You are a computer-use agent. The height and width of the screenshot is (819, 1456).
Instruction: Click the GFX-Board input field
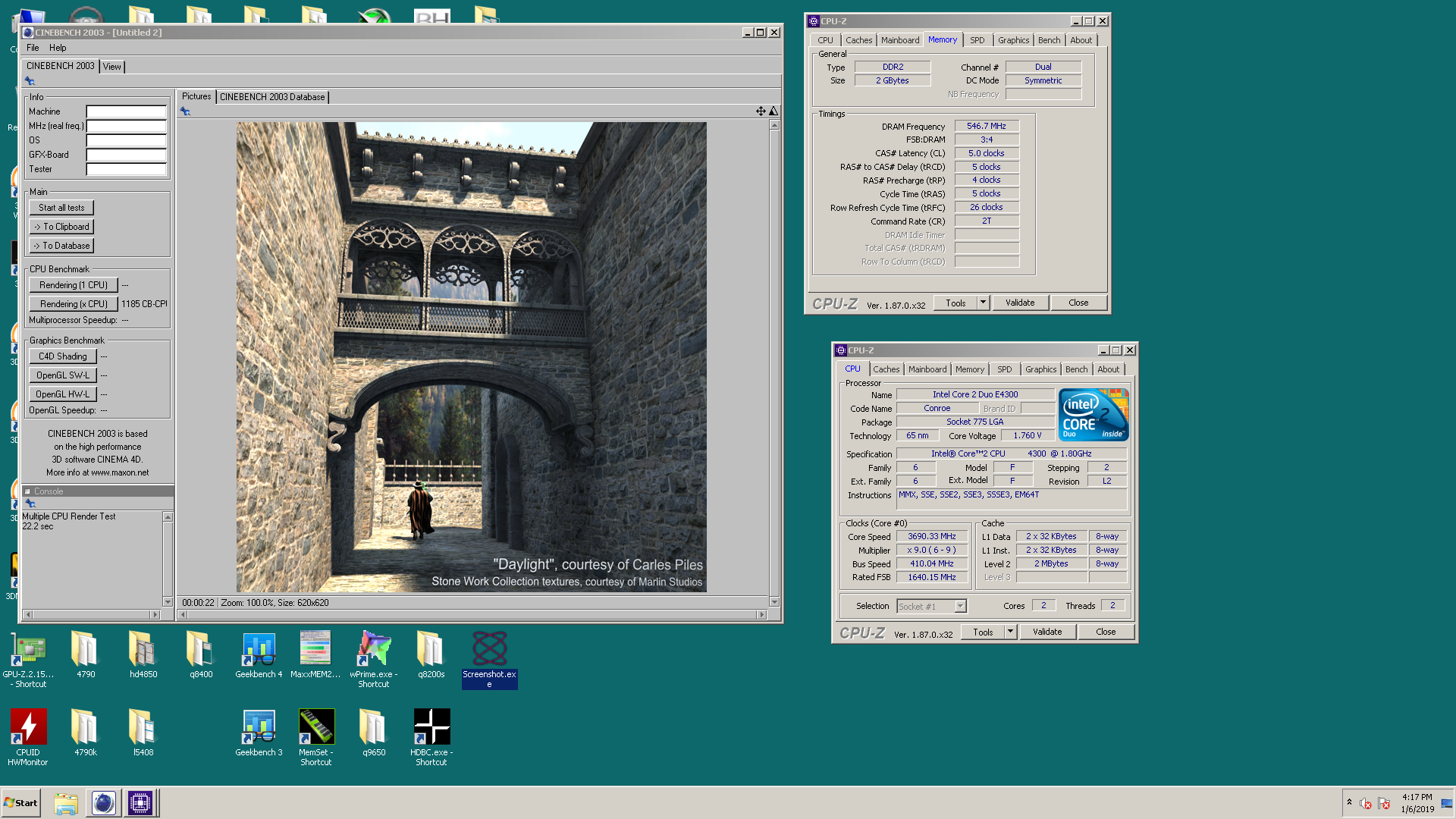point(126,155)
